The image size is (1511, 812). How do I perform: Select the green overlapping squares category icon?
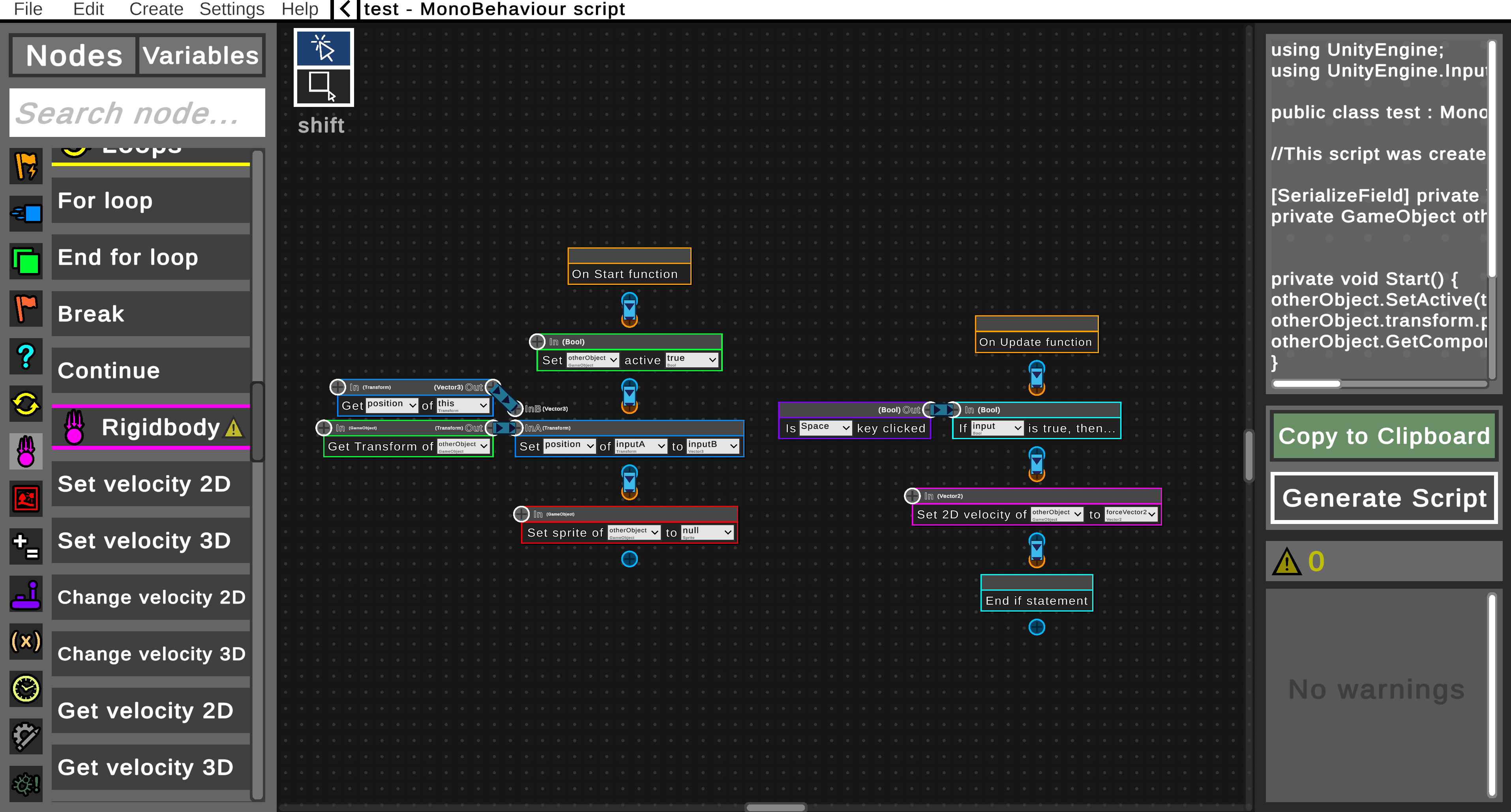26,262
